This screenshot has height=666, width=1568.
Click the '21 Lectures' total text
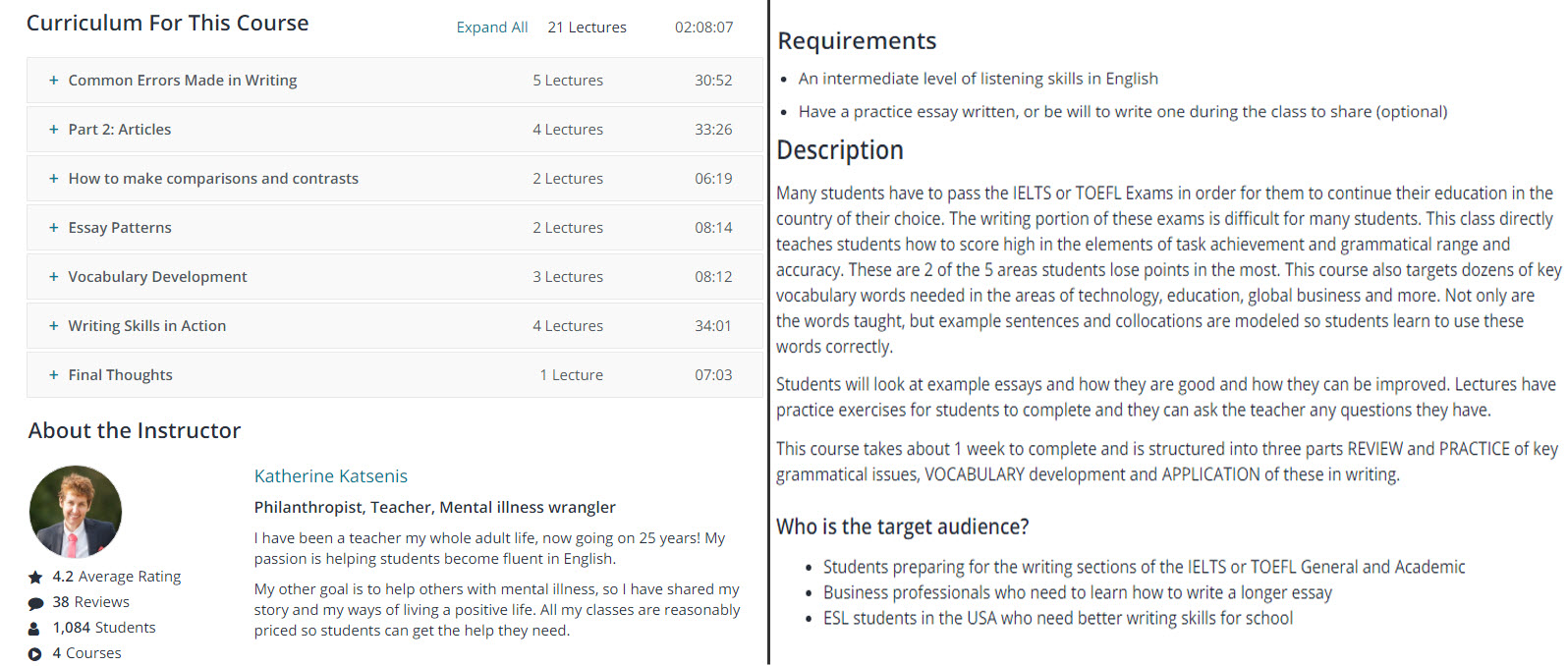coord(588,28)
